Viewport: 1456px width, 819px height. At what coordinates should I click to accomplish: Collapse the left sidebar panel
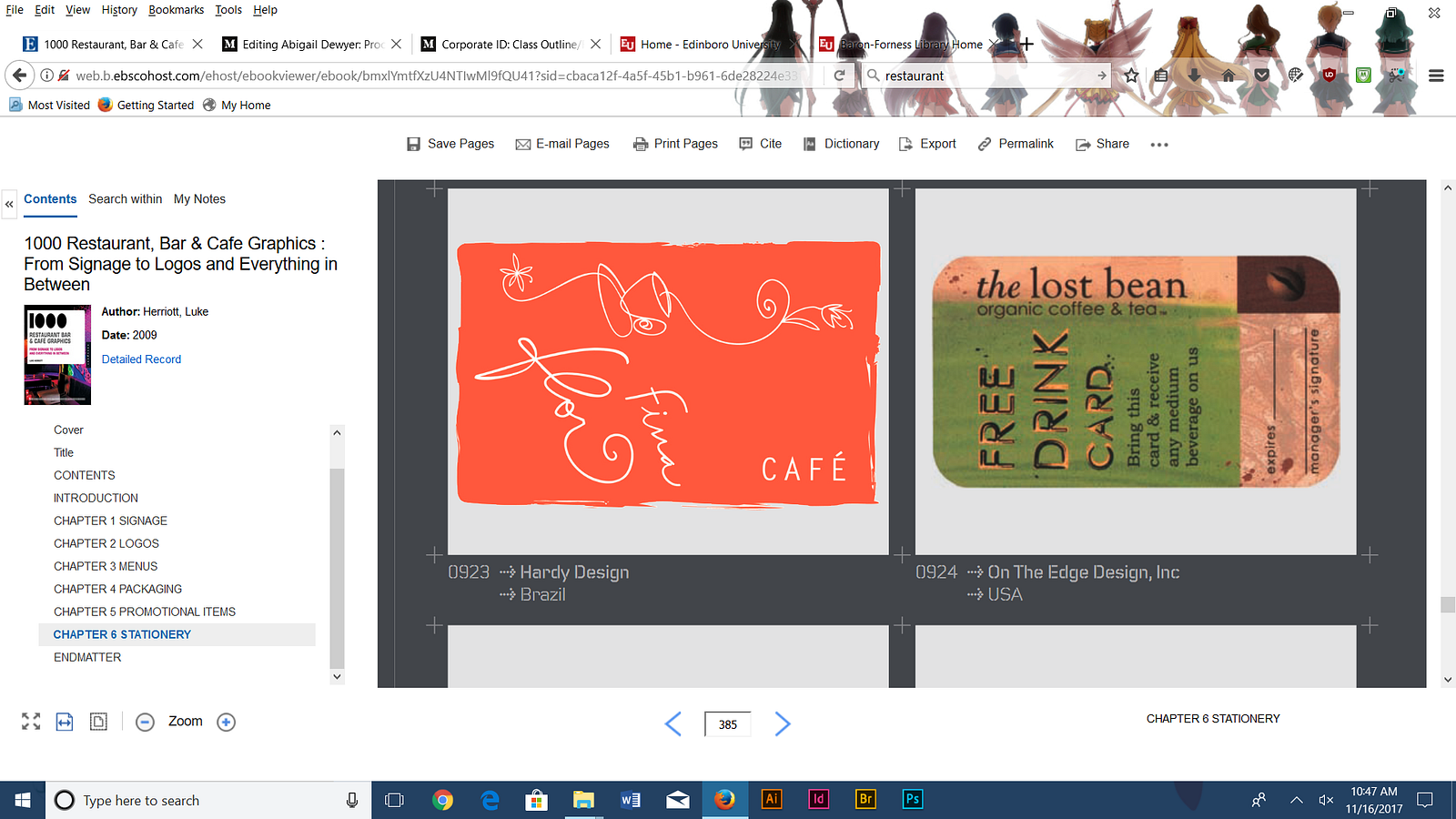(x=9, y=205)
